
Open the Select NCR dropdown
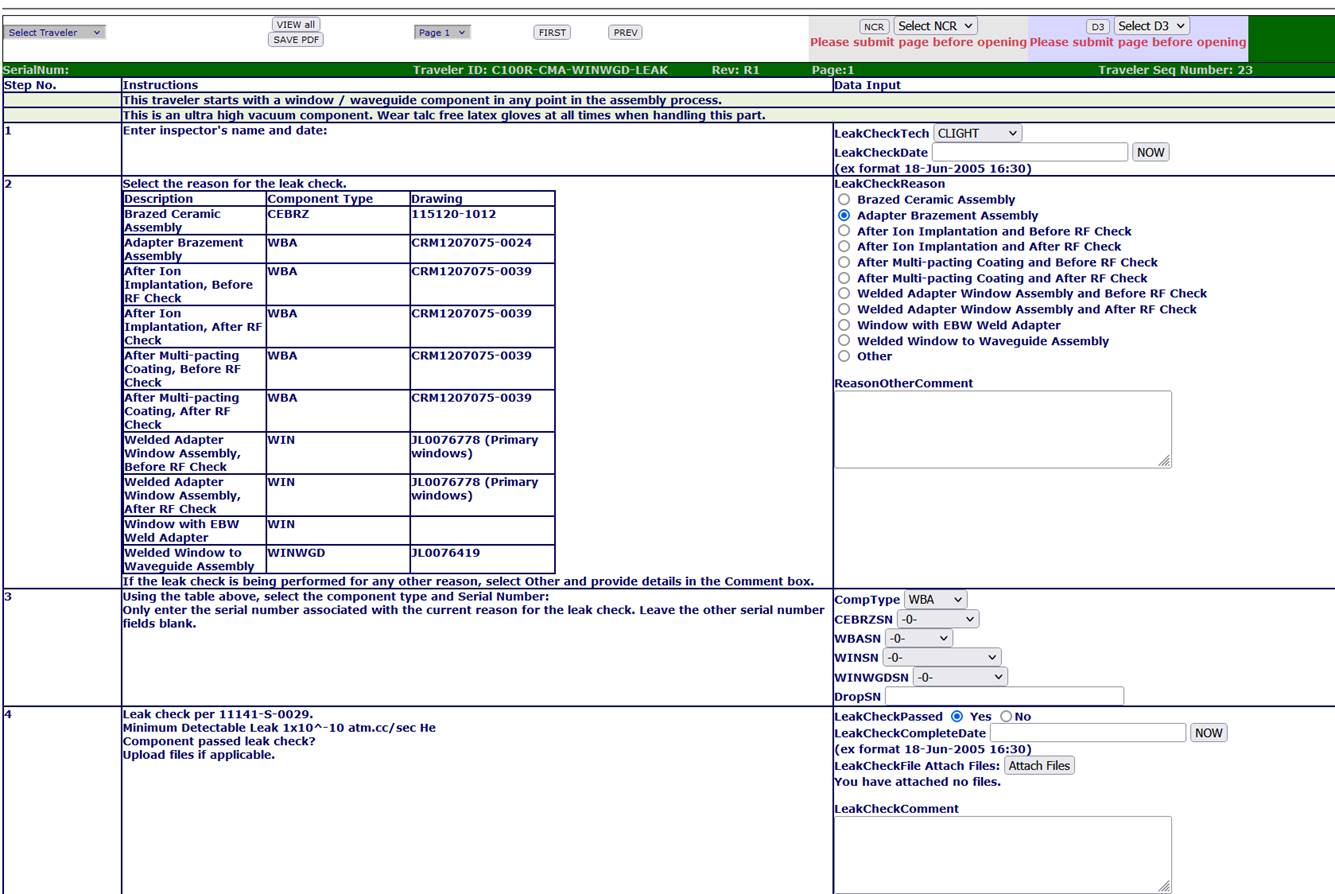point(936,26)
